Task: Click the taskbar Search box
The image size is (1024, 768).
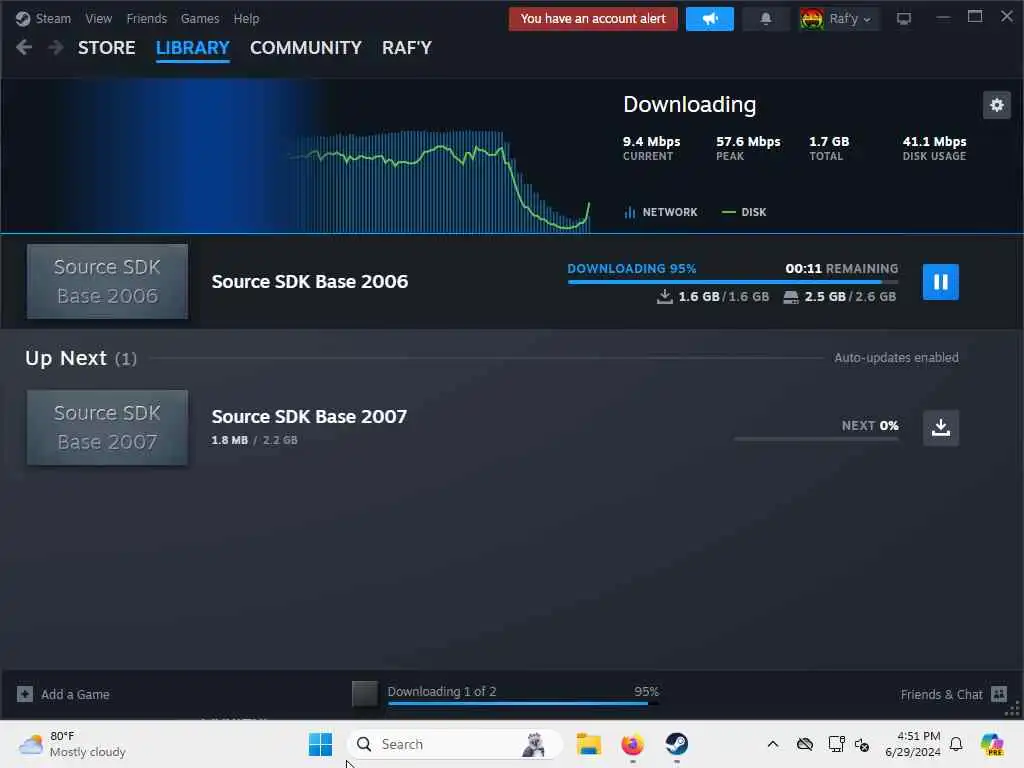Action: [x=454, y=744]
